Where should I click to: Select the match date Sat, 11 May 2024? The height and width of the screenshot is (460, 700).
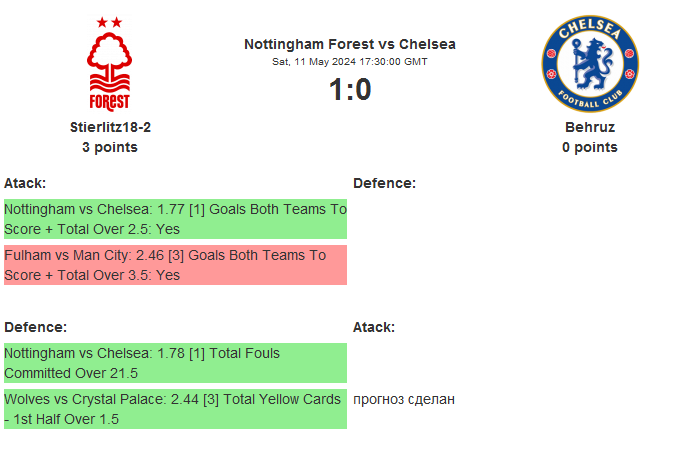pos(350,62)
